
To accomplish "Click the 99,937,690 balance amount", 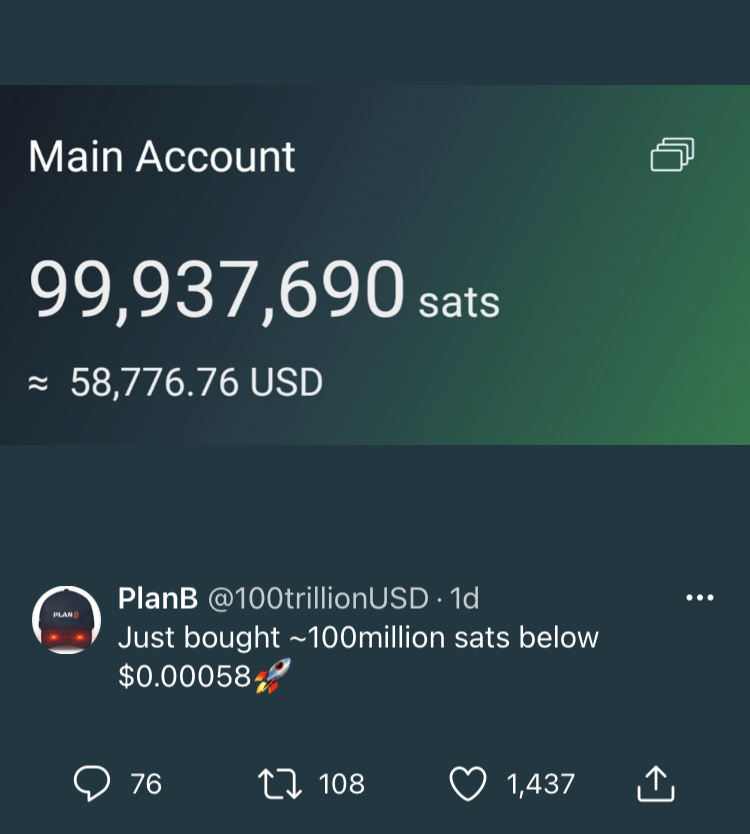I will tap(217, 292).
